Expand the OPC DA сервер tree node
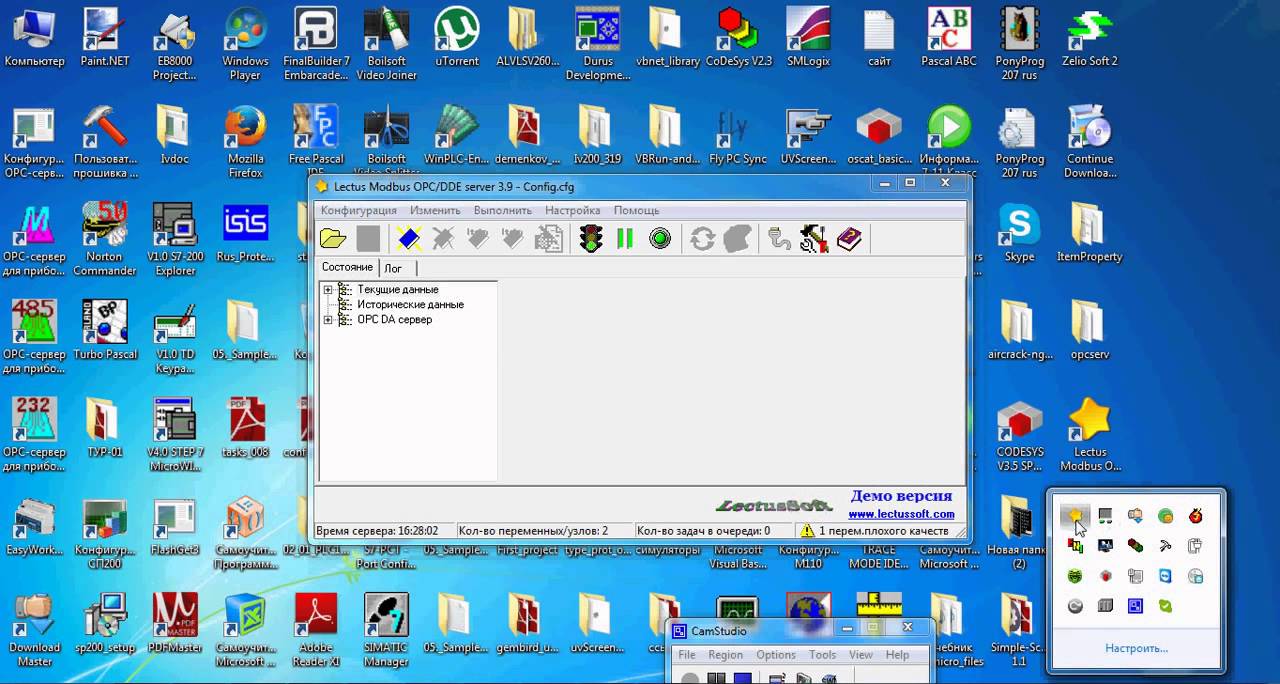The height and width of the screenshot is (684, 1280). pos(327,320)
